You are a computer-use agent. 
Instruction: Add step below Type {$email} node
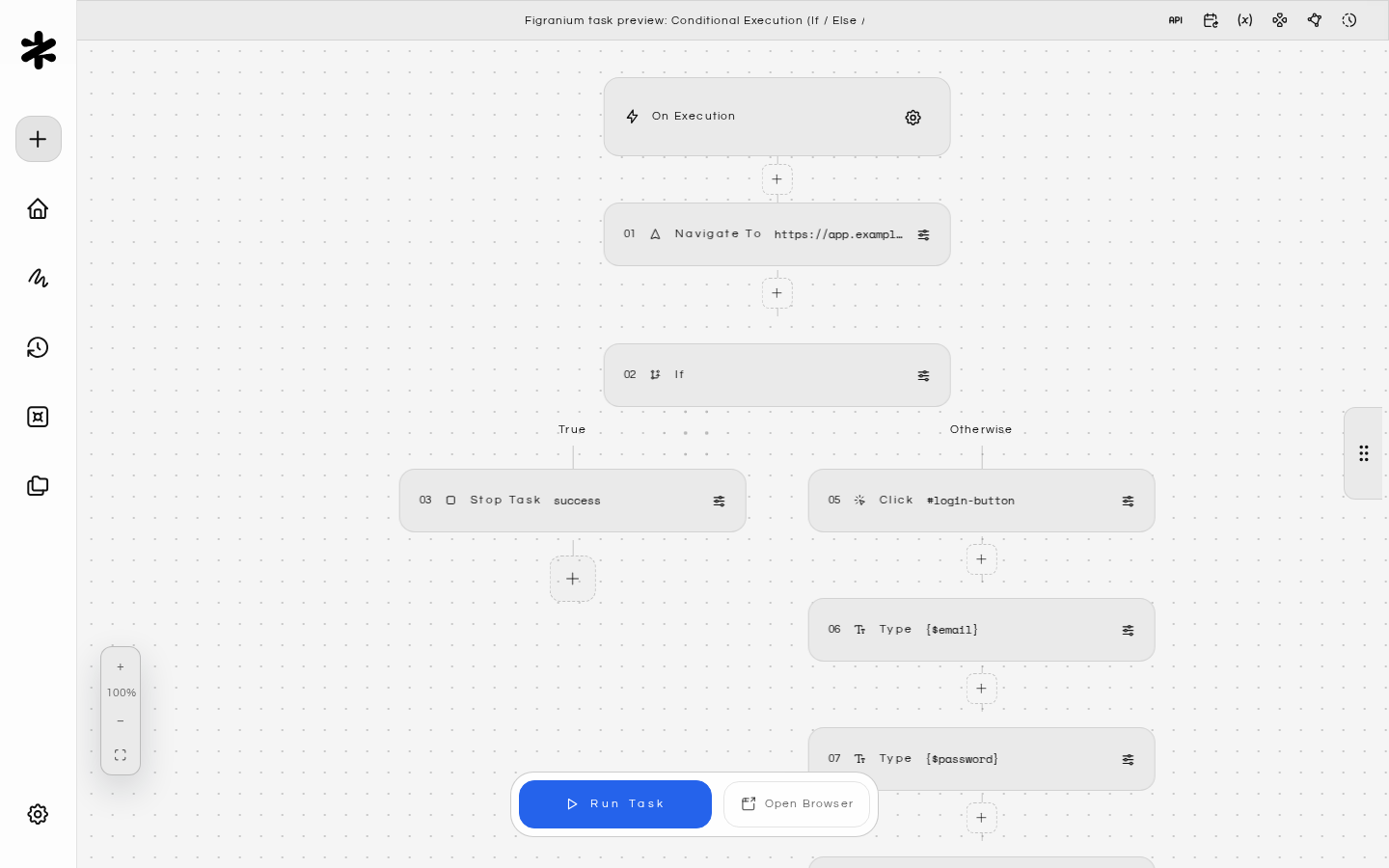[x=982, y=689]
